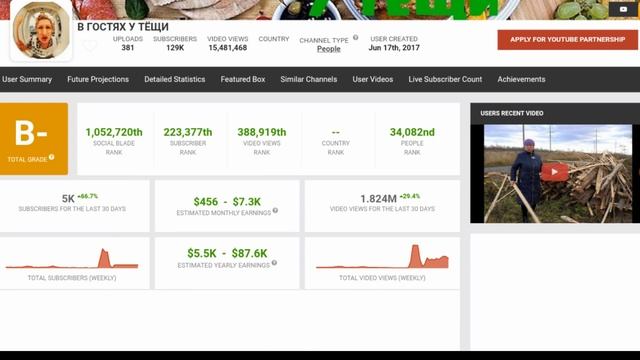Click the Total Subscribers weekly chart
640x360 pixels.
tap(72, 259)
